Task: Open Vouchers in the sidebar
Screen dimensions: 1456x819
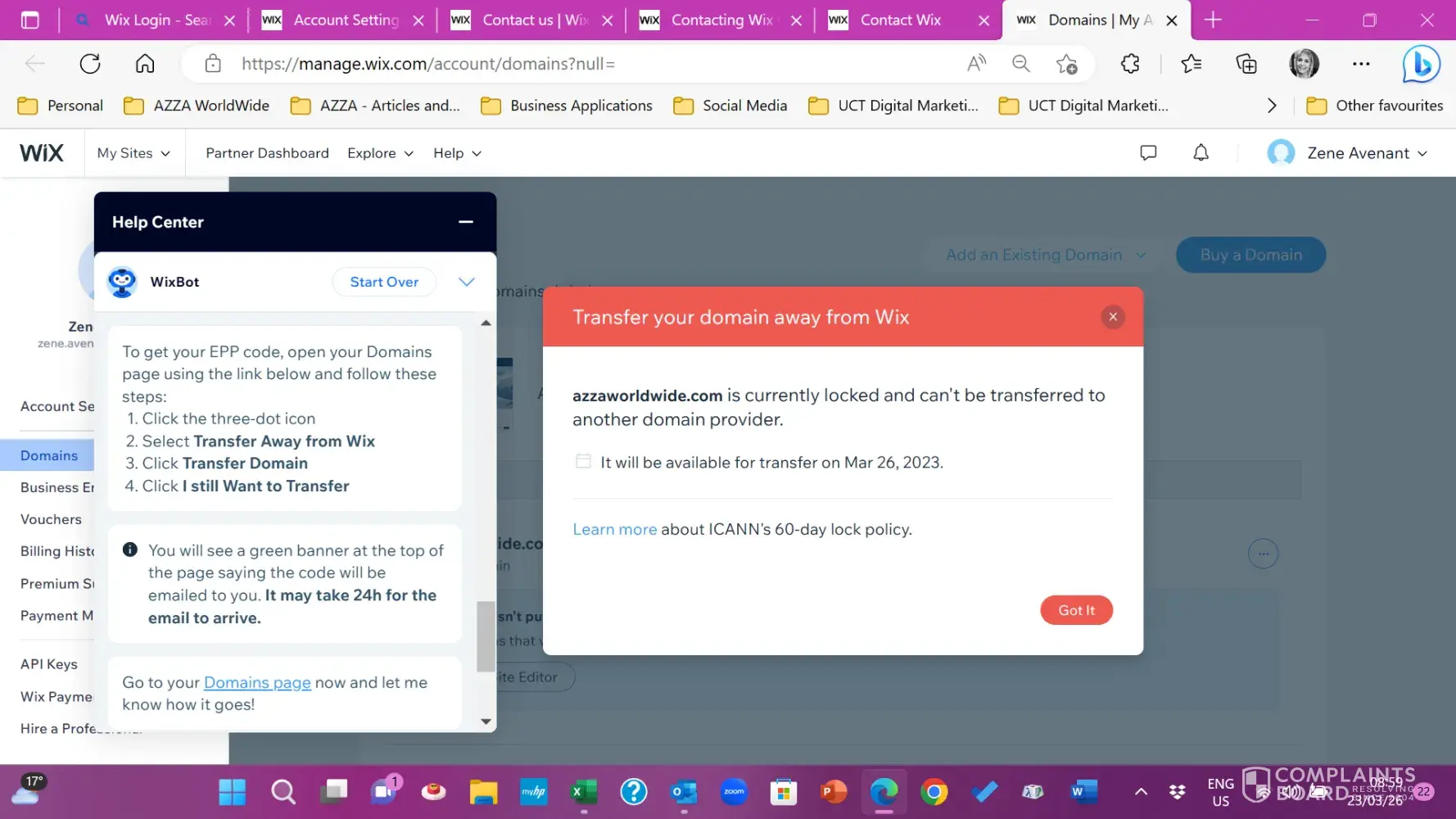Action: [x=51, y=519]
